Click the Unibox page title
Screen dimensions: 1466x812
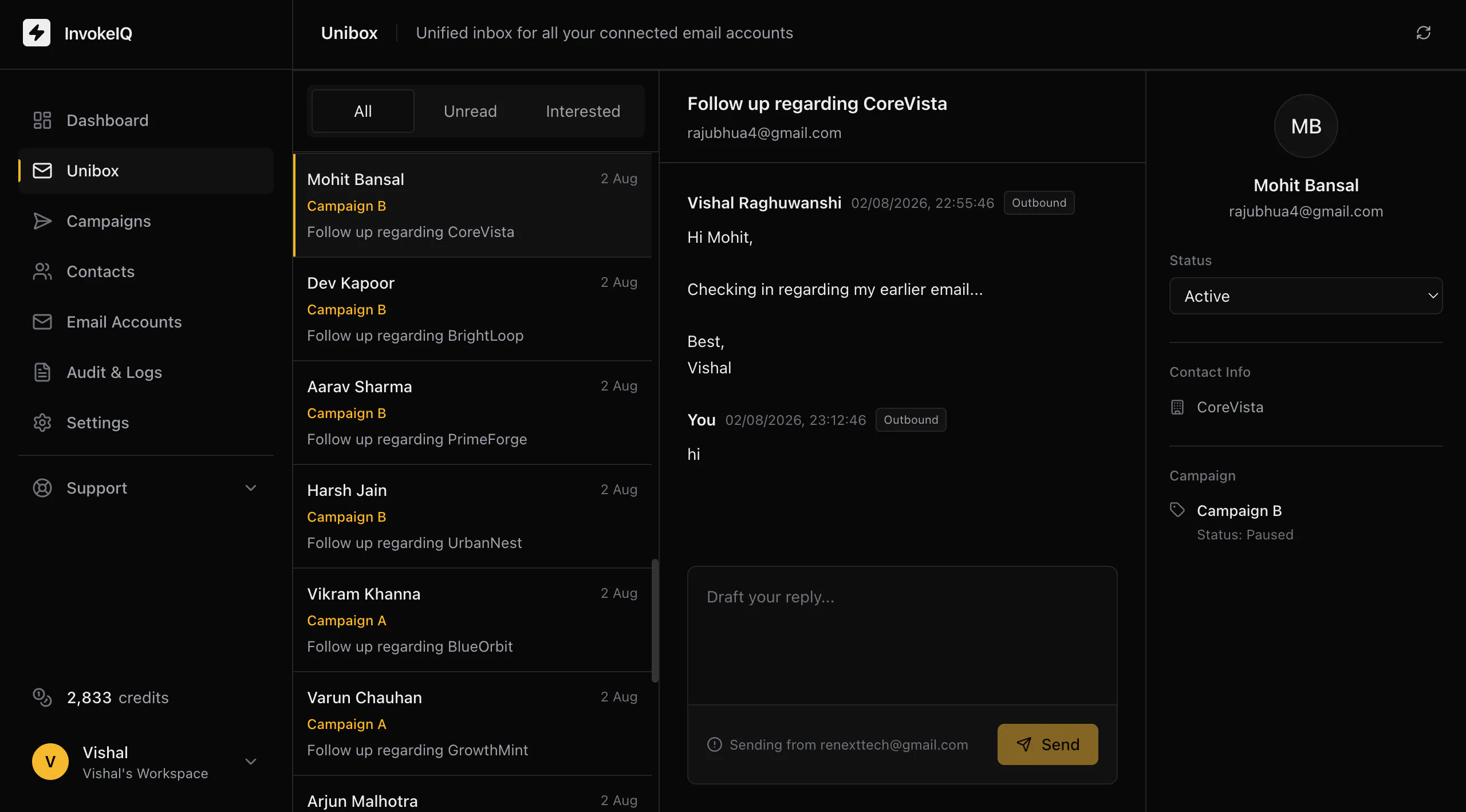[349, 33]
